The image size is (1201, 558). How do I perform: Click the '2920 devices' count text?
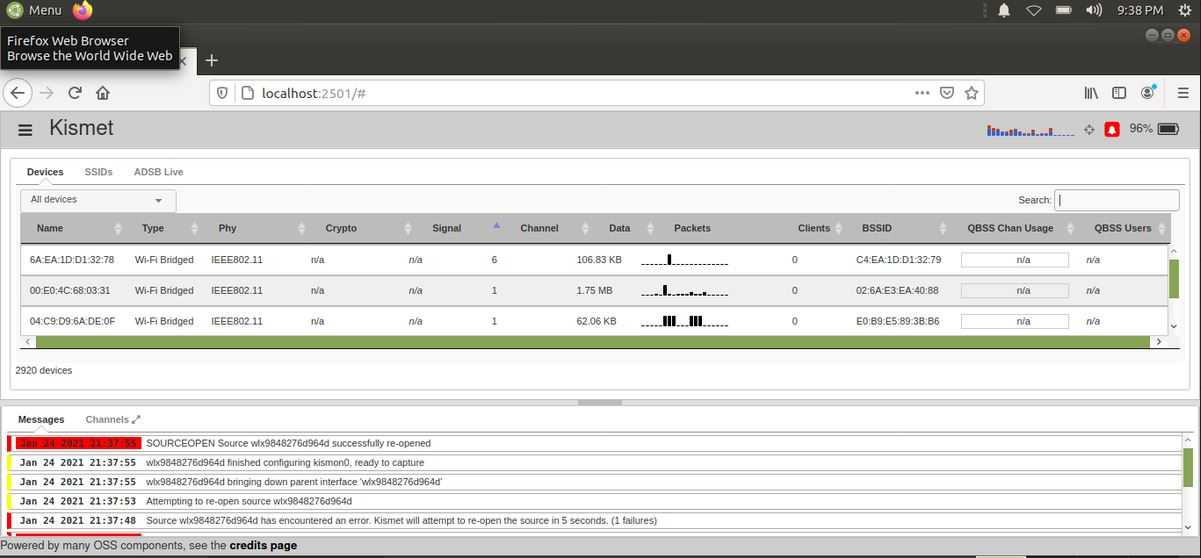click(44, 370)
